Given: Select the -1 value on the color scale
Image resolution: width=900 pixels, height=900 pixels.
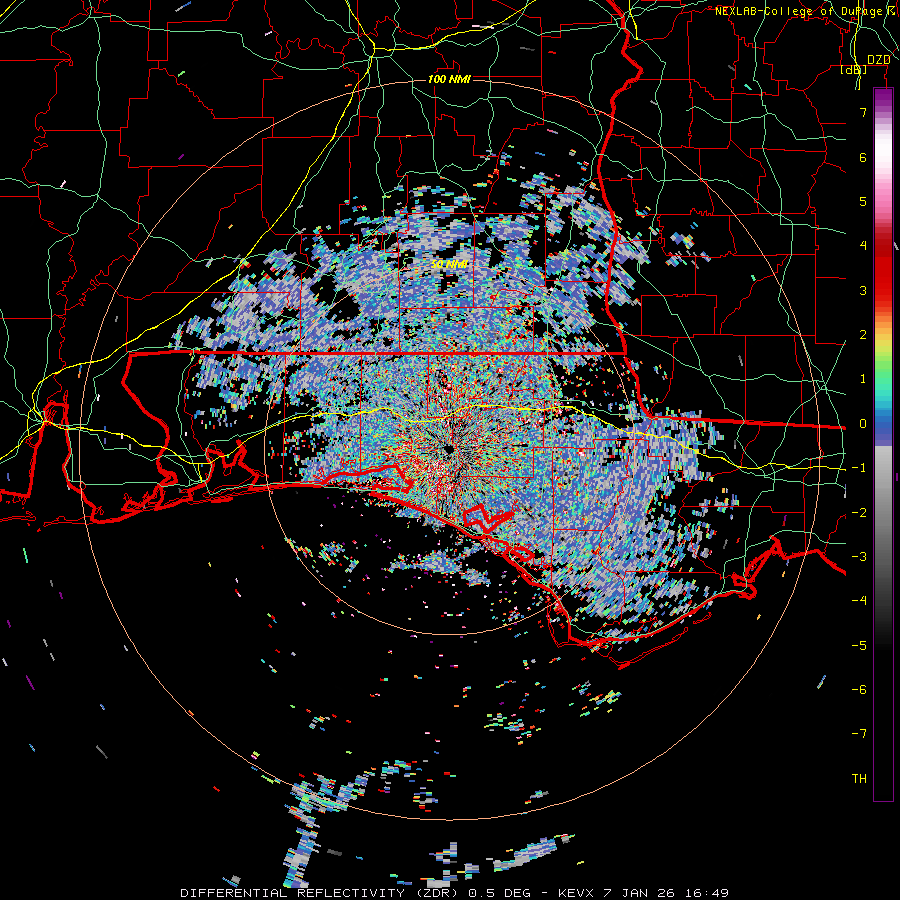Looking at the screenshot, I should tap(859, 468).
